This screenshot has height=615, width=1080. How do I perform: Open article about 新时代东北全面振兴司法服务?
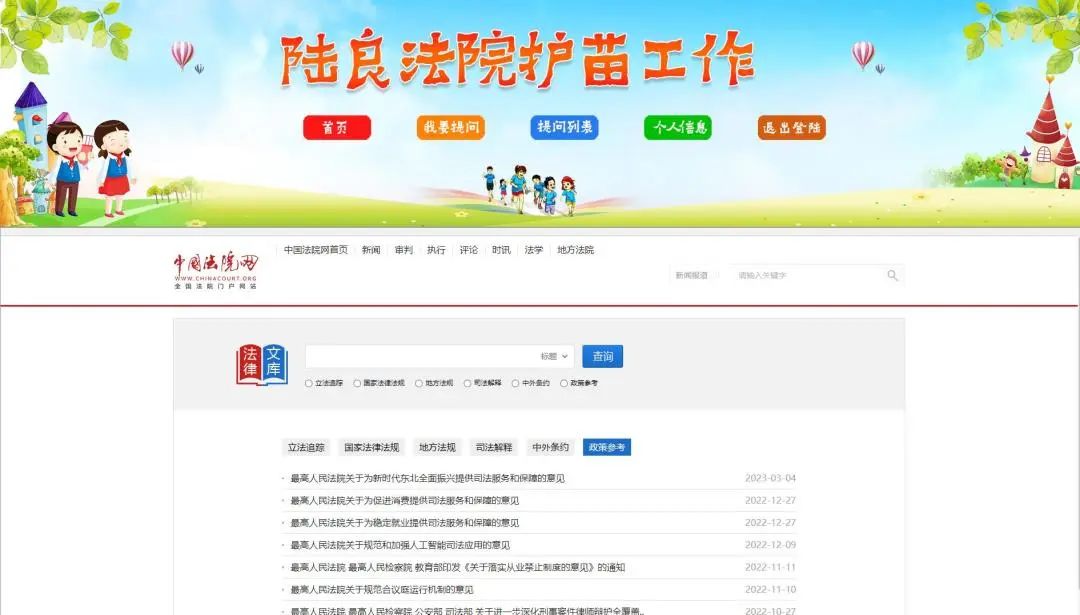427,479
